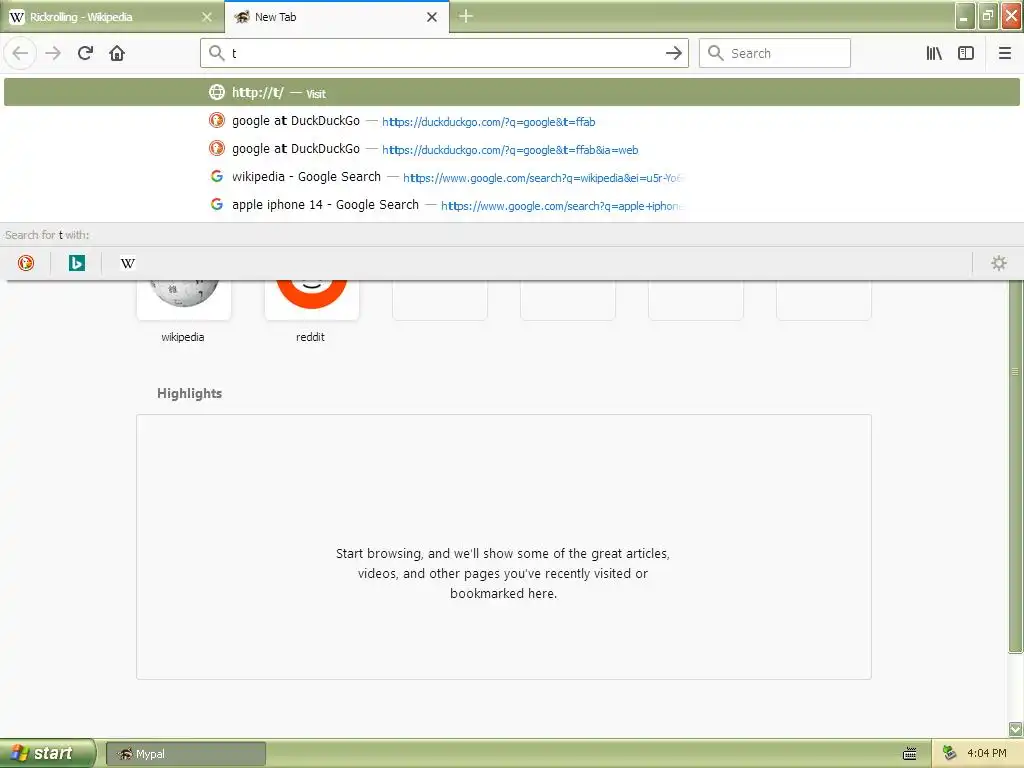Image resolution: width=1024 pixels, height=768 pixels.
Task: Click the magnifier icon in Search box
Action: pos(716,53)
